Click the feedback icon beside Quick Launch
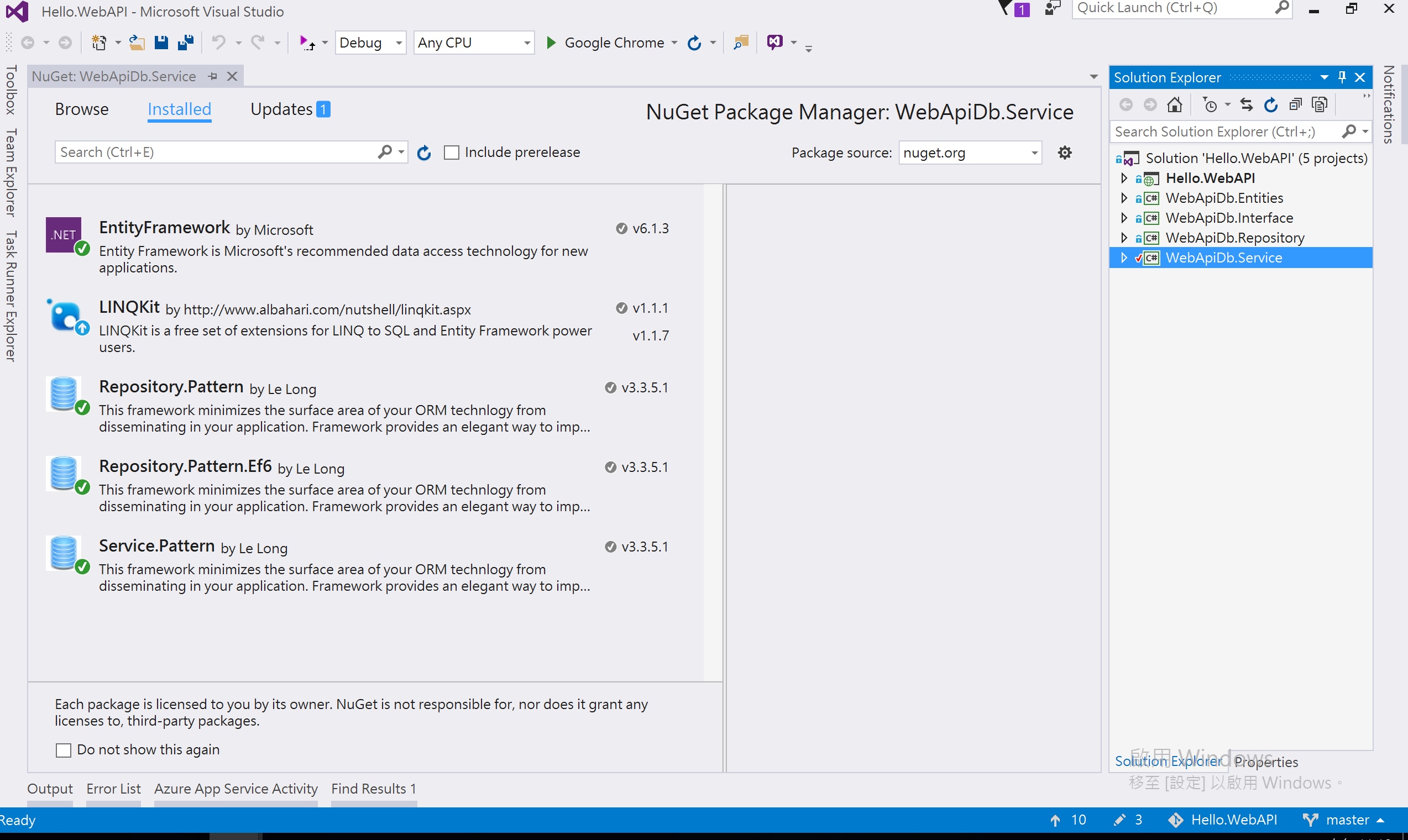This screenshot has height=840, width=1408. 1052,8
